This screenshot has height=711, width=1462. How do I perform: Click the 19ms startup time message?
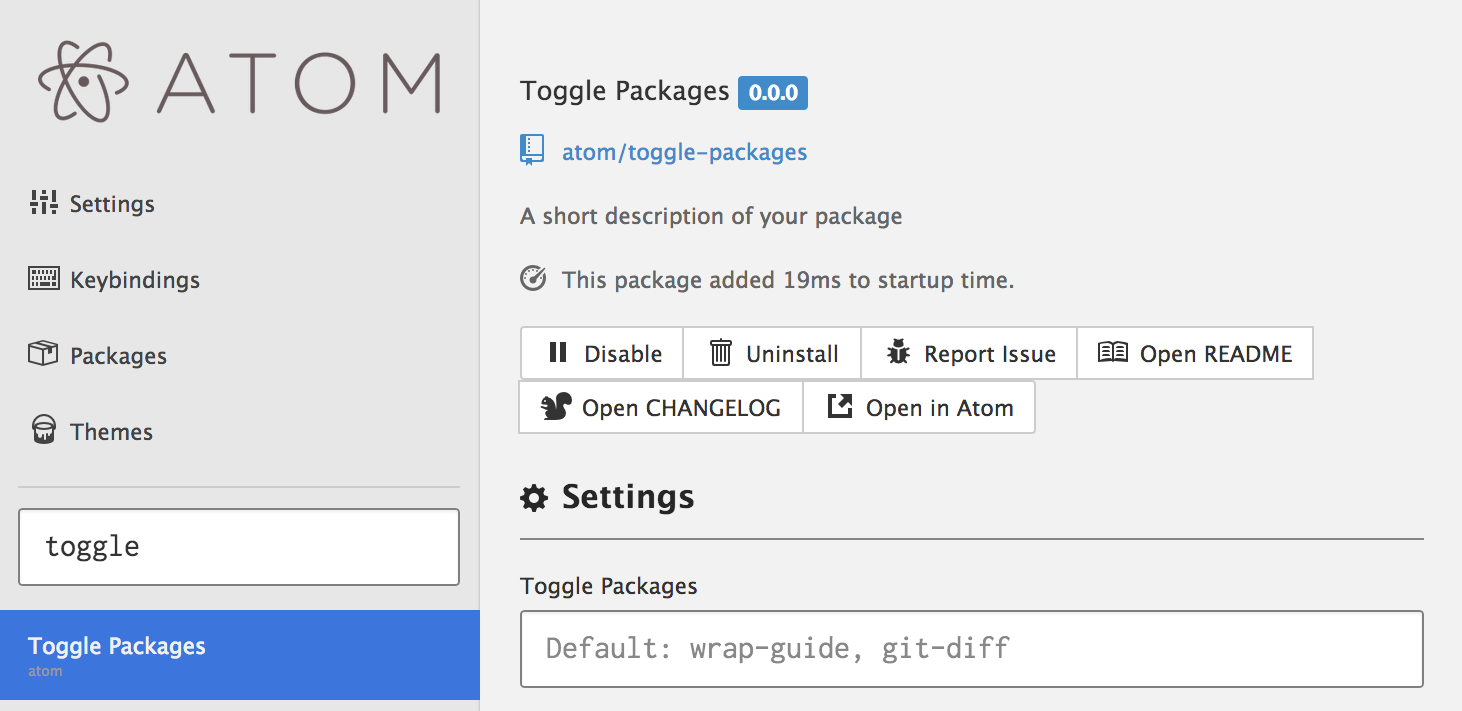788,280
